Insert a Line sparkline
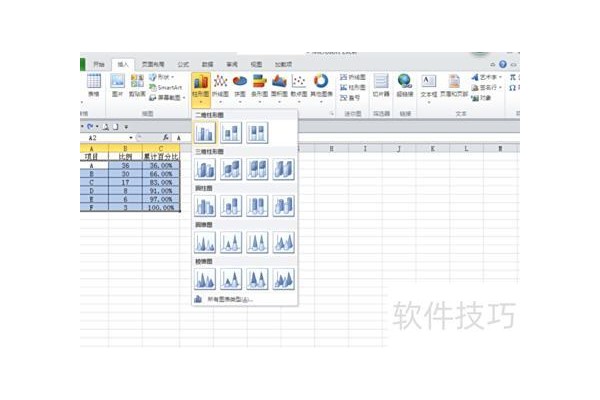 pyautogui.click(x=353, y=77)
